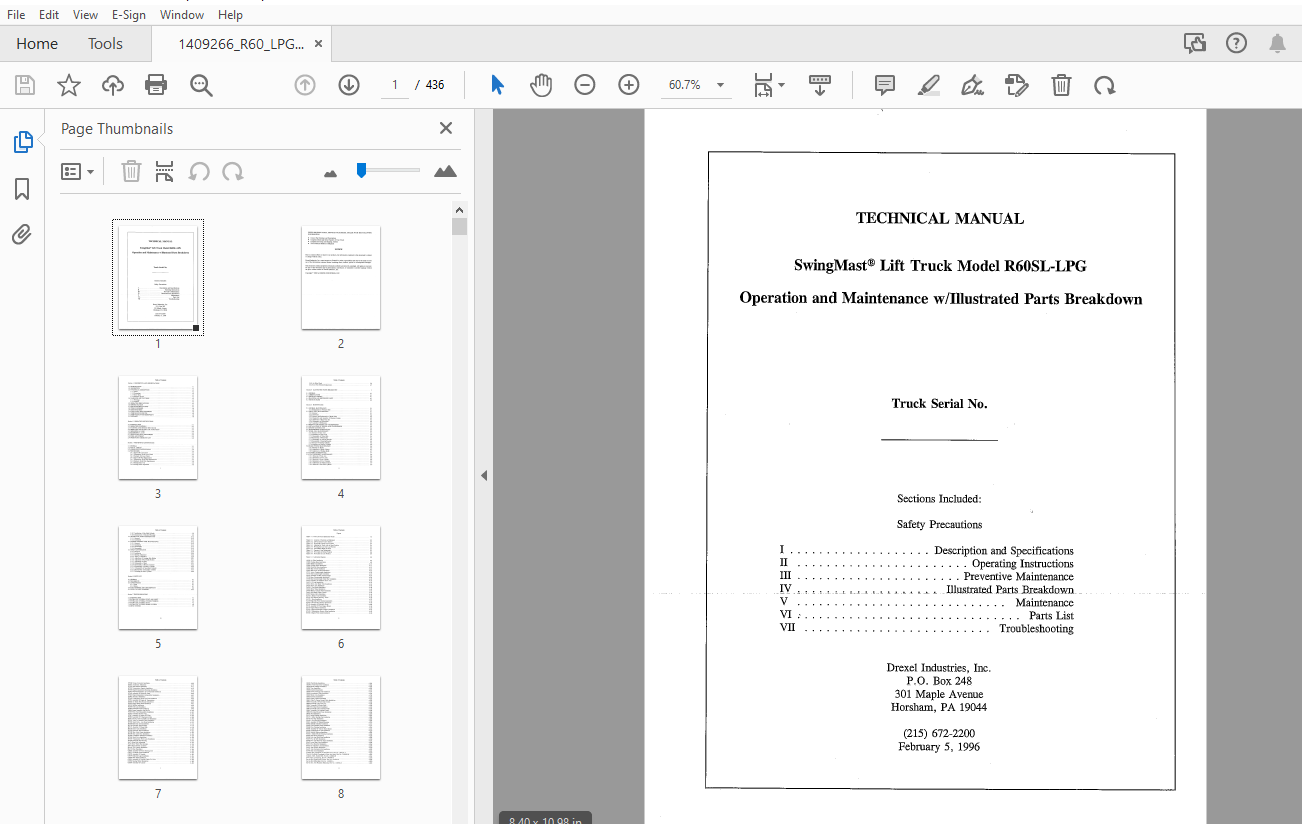1302x824 pixels.
Task: Open the Edit PDF tool icon
Action: [1016, 85]
